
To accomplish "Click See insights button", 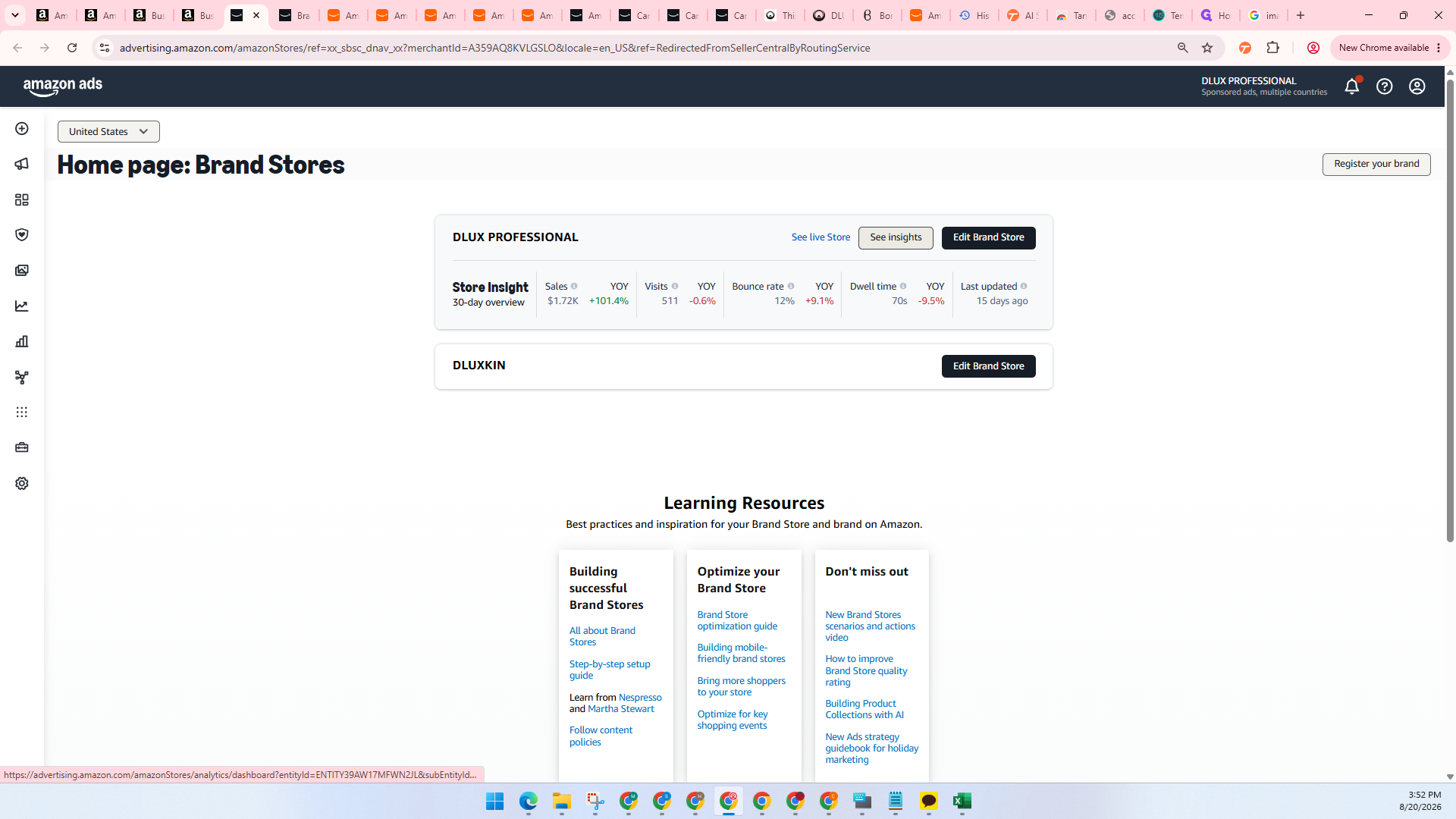I will (x=896, y=238).
